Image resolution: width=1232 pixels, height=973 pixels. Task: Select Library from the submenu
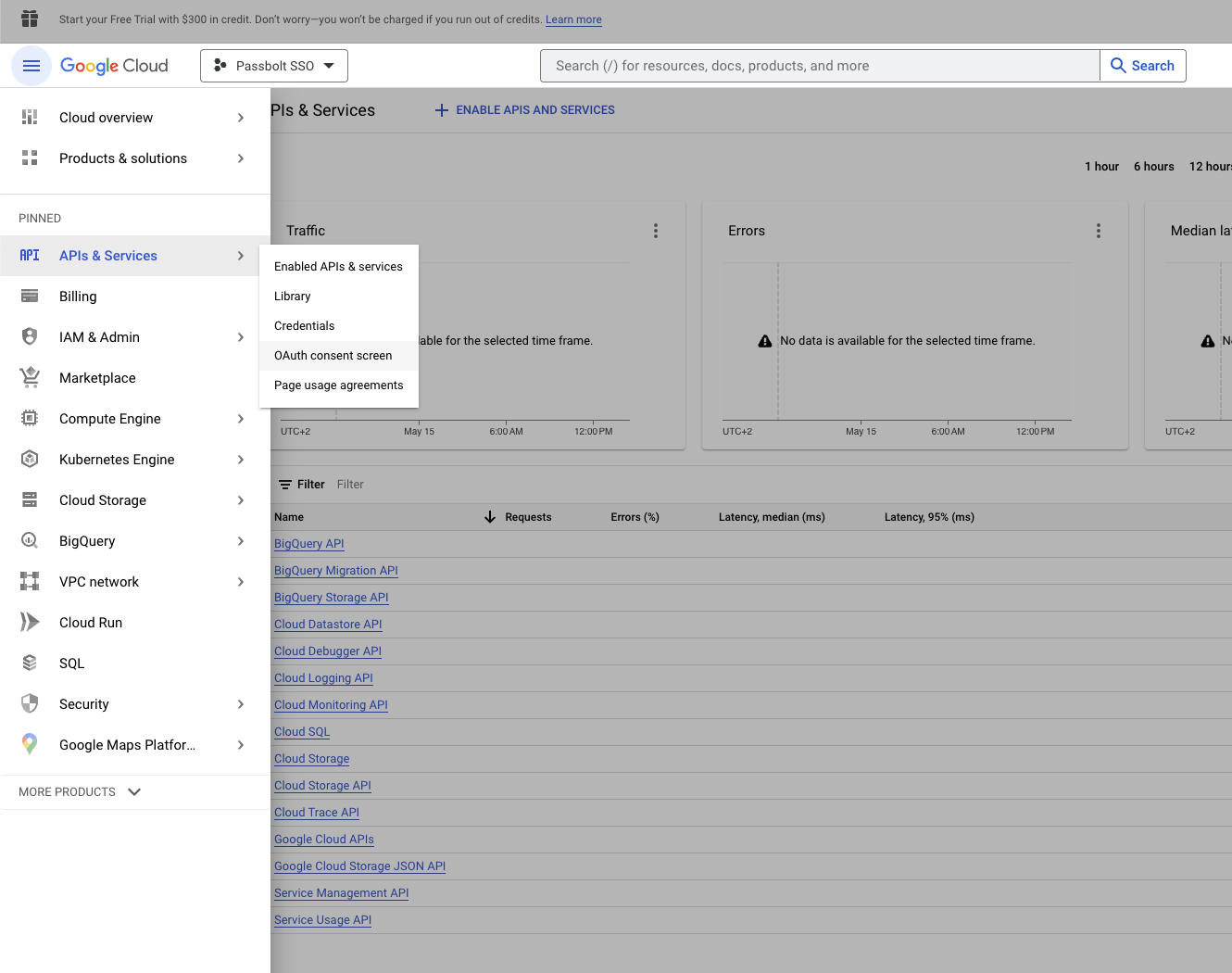(x=339, y=297)
